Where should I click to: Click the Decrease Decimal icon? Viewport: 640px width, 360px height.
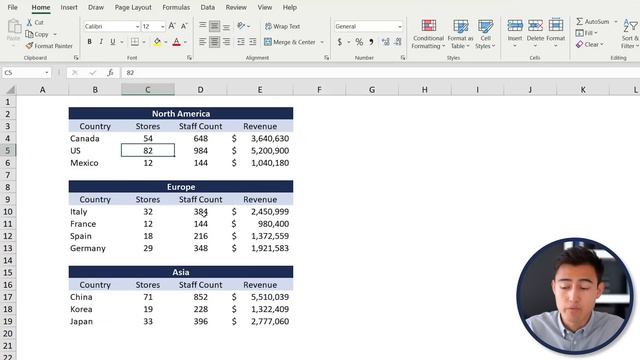pos(398,42)
